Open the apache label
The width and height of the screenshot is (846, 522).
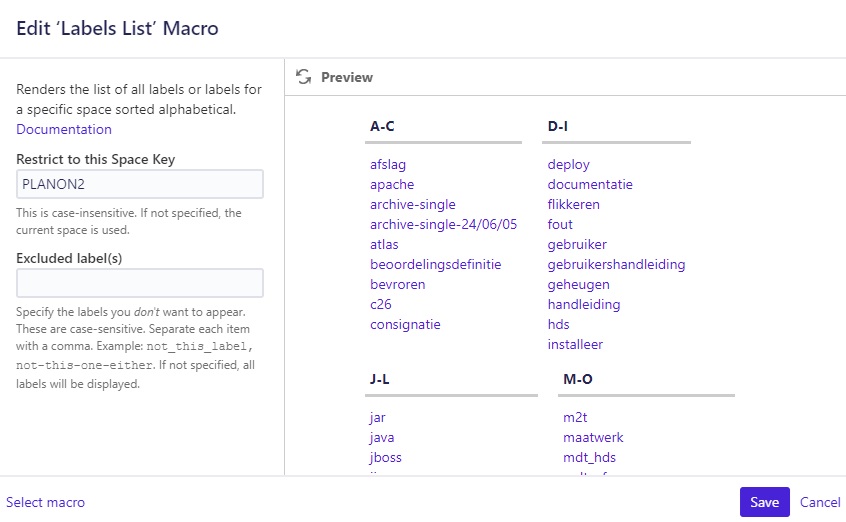tap(392, 185)
